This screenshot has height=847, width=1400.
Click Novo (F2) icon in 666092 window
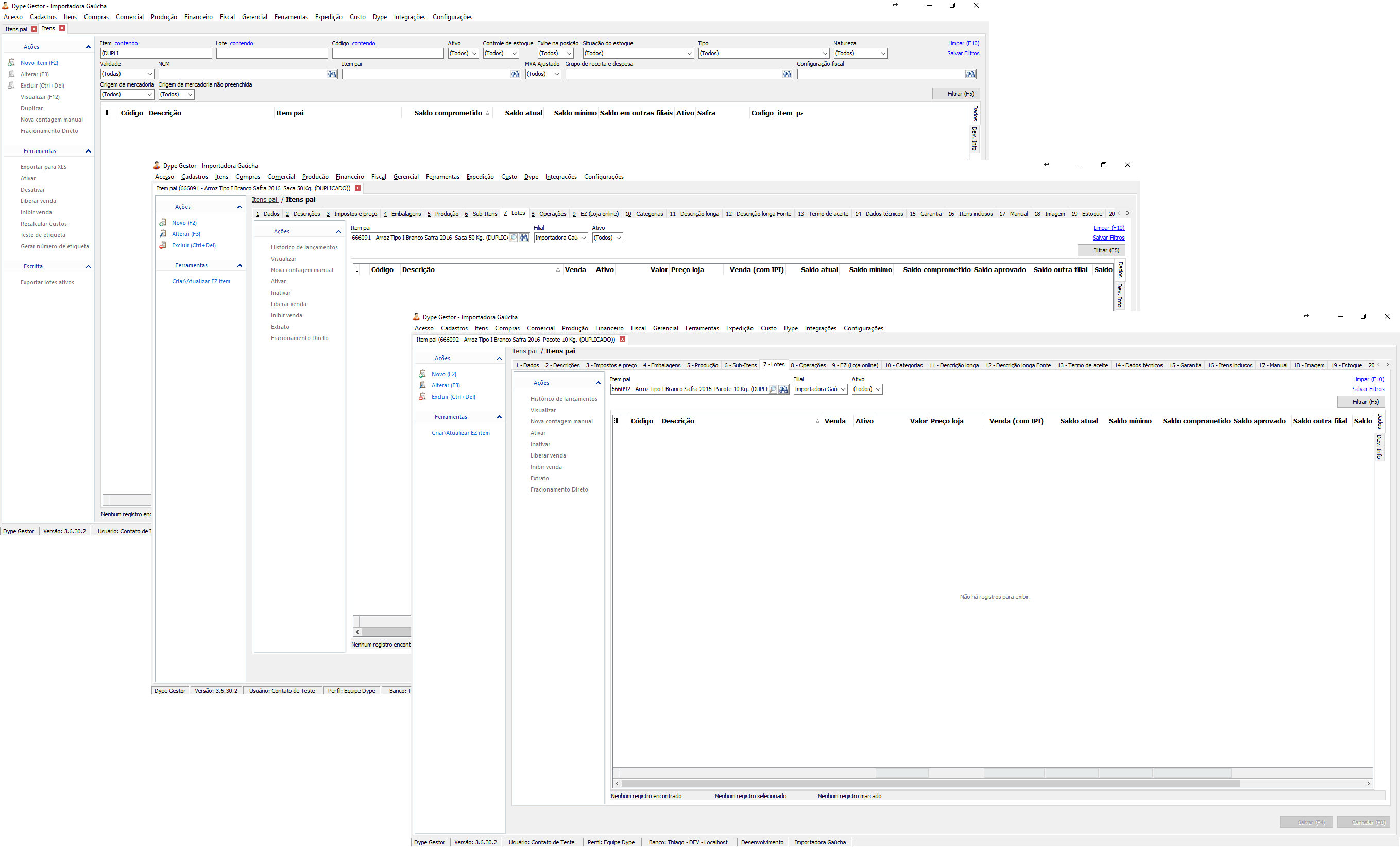(x=423, y=374)
